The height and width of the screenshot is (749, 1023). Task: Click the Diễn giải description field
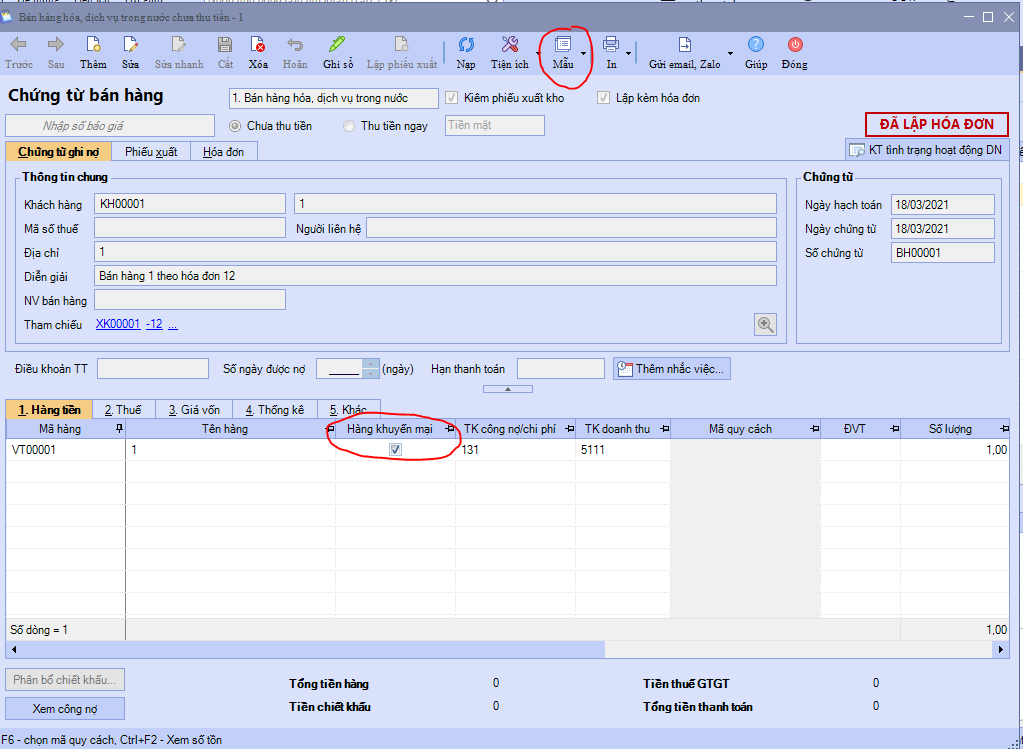click(x=435, y=276)
